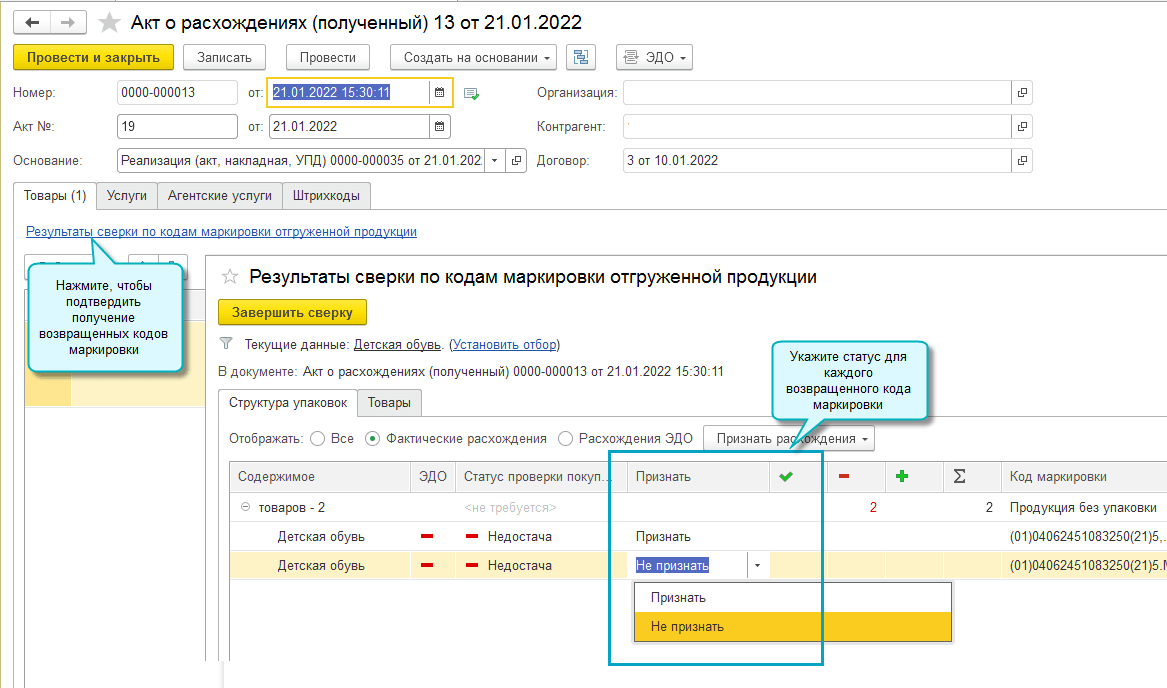Open the Товары tab in the сверка form
Screen dimensions: 1167x688
click(x=389, y=403)
